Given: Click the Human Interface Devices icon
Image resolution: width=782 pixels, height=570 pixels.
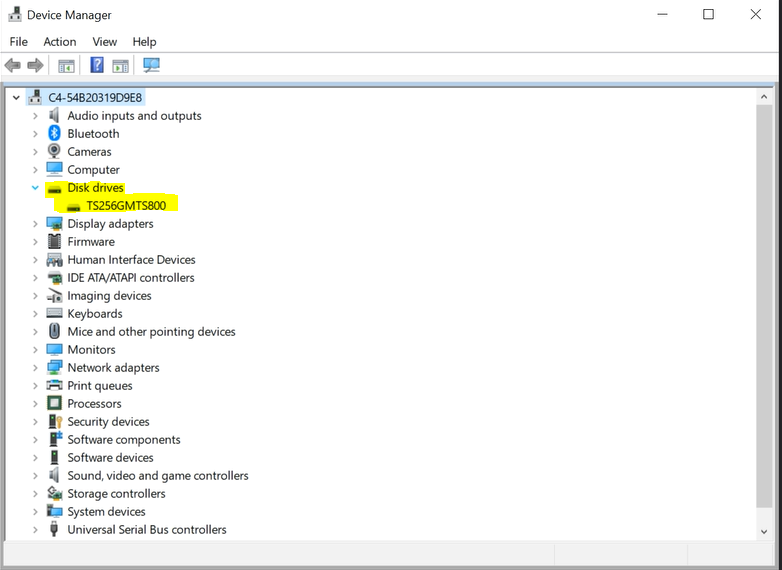Looking at the screenshot, I should (x=54, y=260).
